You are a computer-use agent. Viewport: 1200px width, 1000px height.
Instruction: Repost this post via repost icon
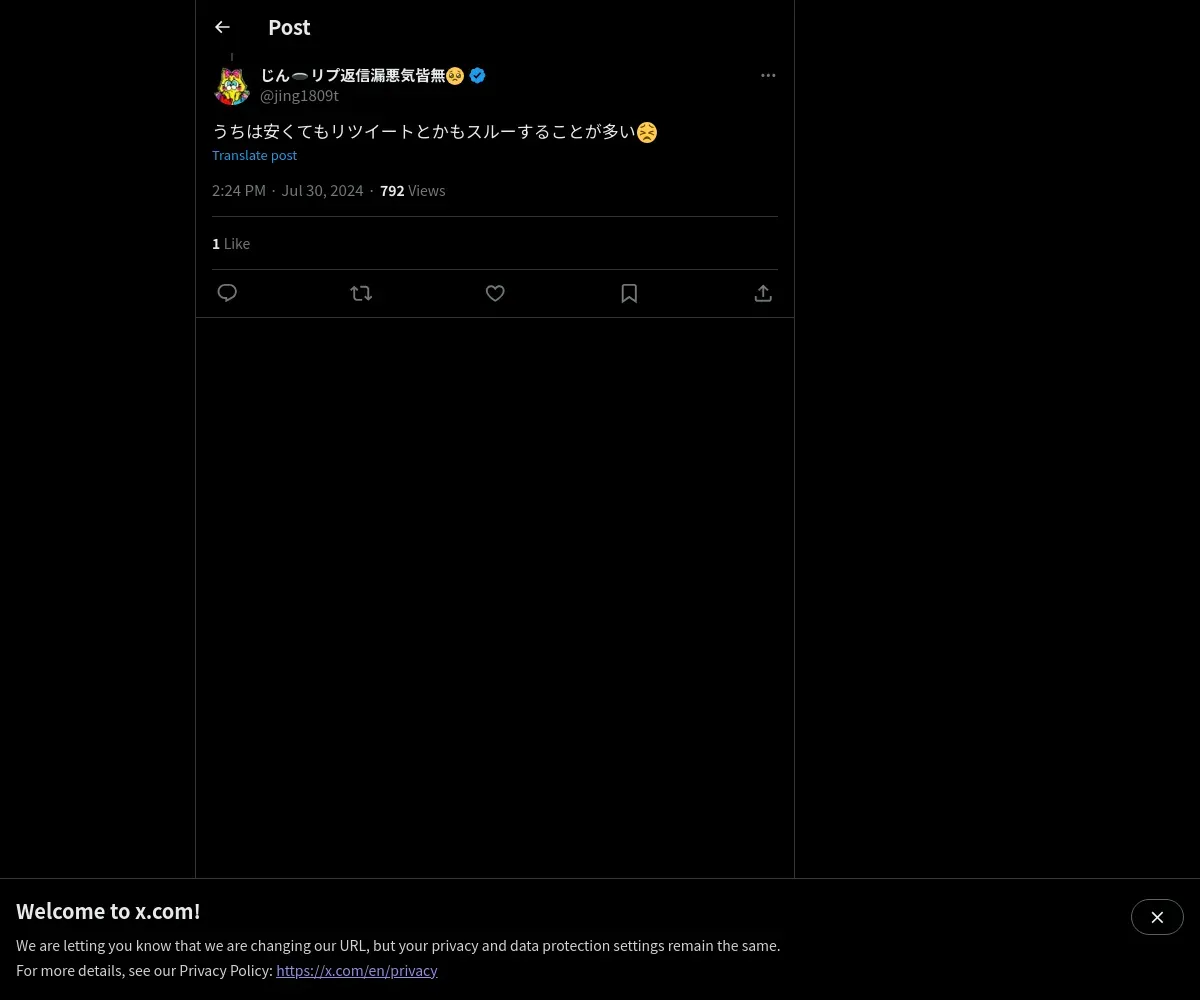coord(361,293)
